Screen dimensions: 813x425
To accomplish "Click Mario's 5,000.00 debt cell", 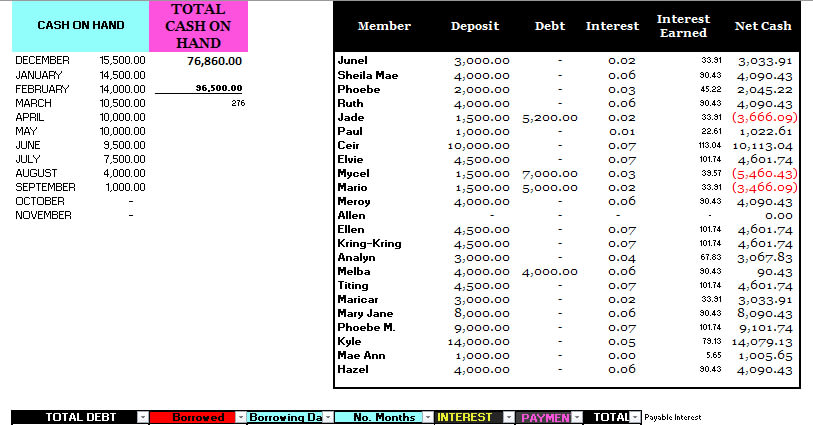I will coord(550,188).
